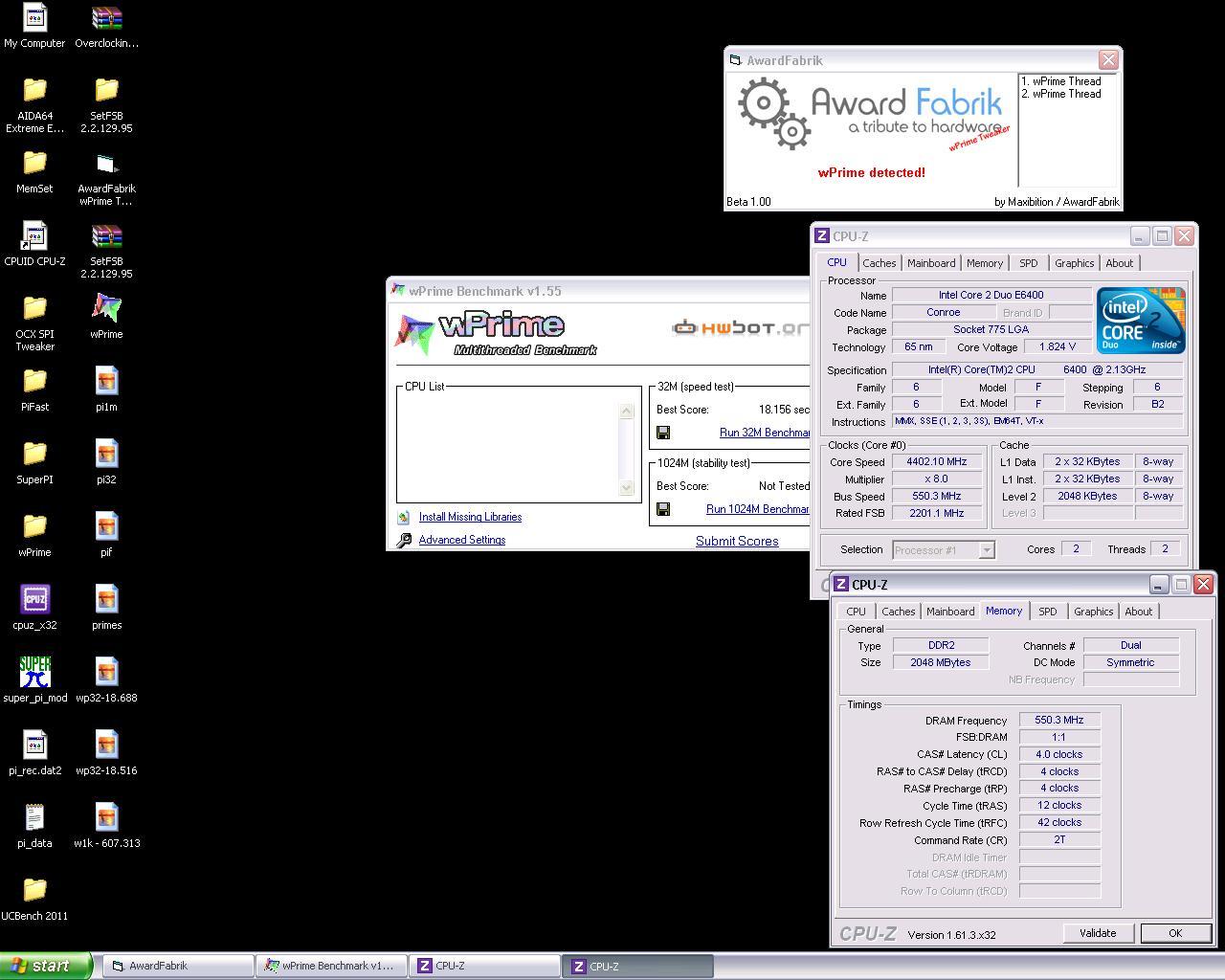The height and width of the screenshot is (980, 1225).
Task: Open Graphics tab in lower CPU-Z window
Action: pos(1093,612)
